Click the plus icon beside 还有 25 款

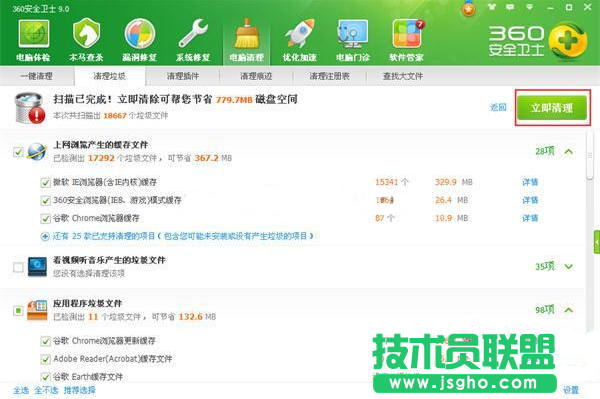coord(45,236)
